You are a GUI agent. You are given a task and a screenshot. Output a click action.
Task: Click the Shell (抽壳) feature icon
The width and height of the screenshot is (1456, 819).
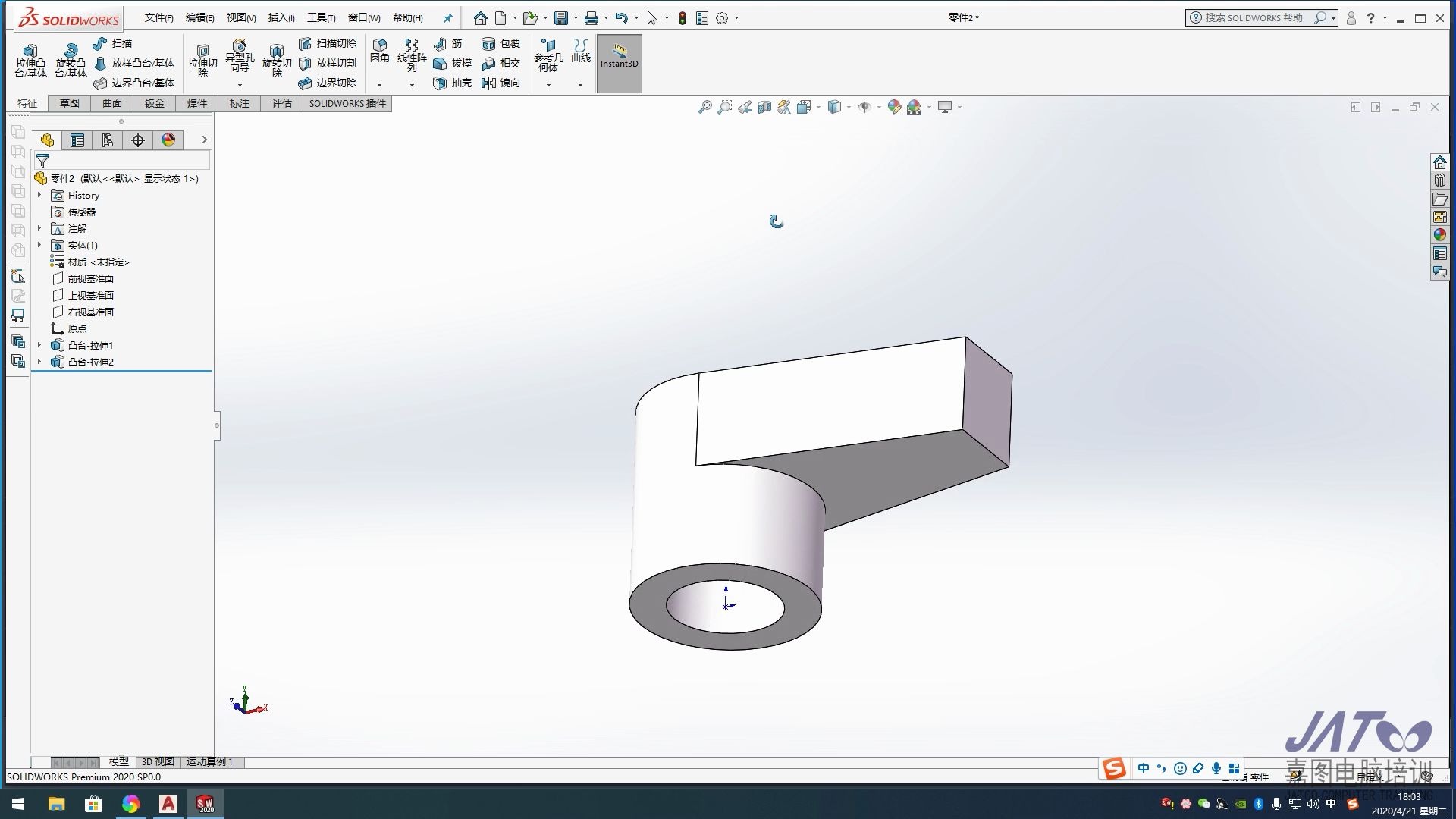pyautogui.click(x=440, y=83)
